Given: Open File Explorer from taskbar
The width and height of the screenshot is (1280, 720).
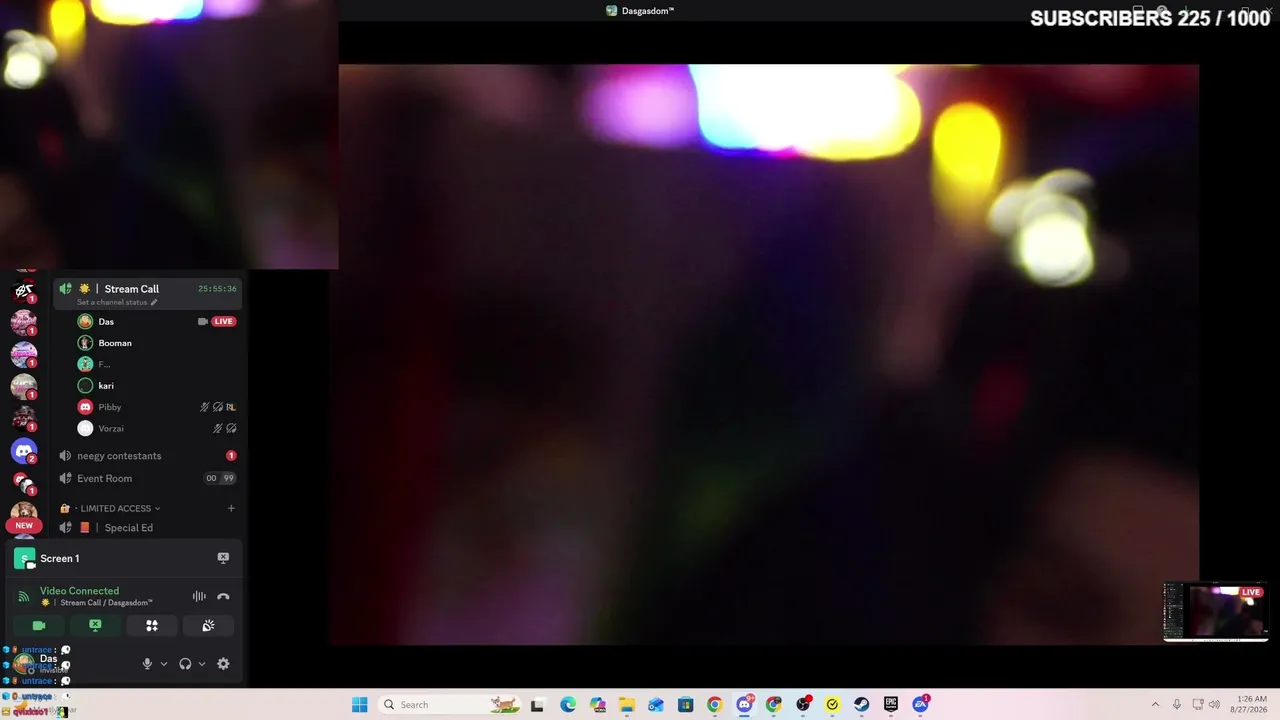Looking at the screenshot, I should (x=627, y=705).
